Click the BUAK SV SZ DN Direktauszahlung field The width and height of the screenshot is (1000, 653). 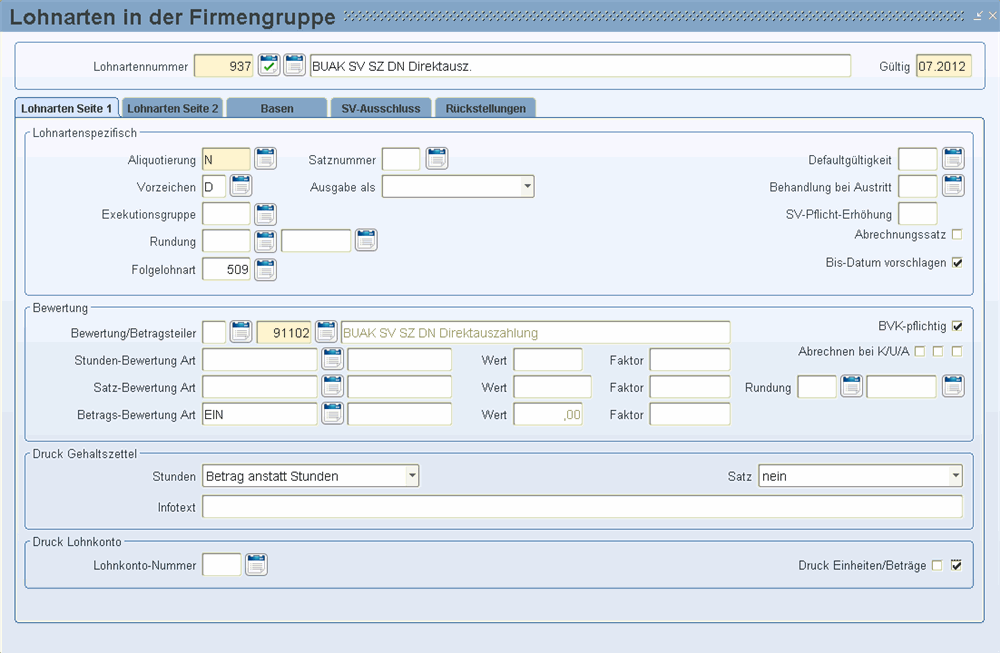[x=536, y=332]
